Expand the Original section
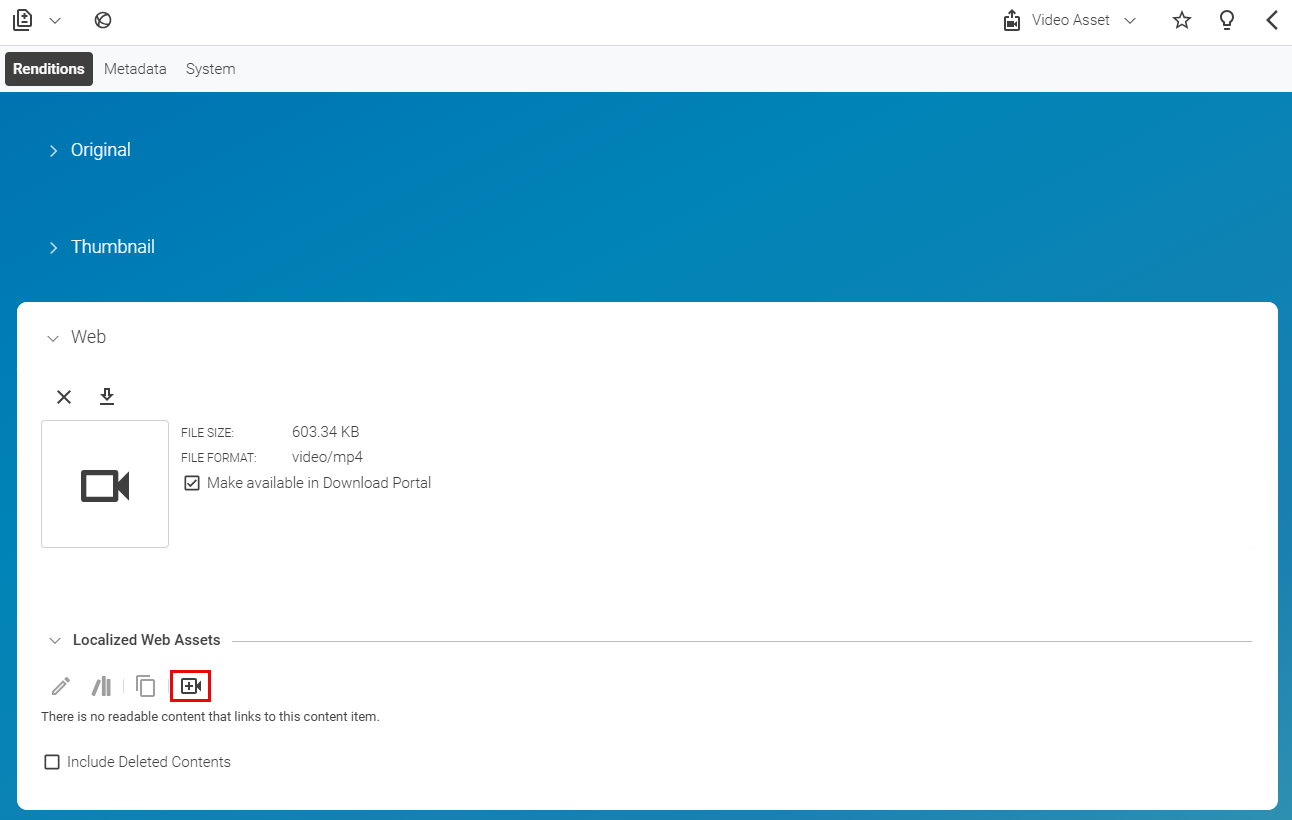This screenshot has height=820, width=1292. point(54,150)
